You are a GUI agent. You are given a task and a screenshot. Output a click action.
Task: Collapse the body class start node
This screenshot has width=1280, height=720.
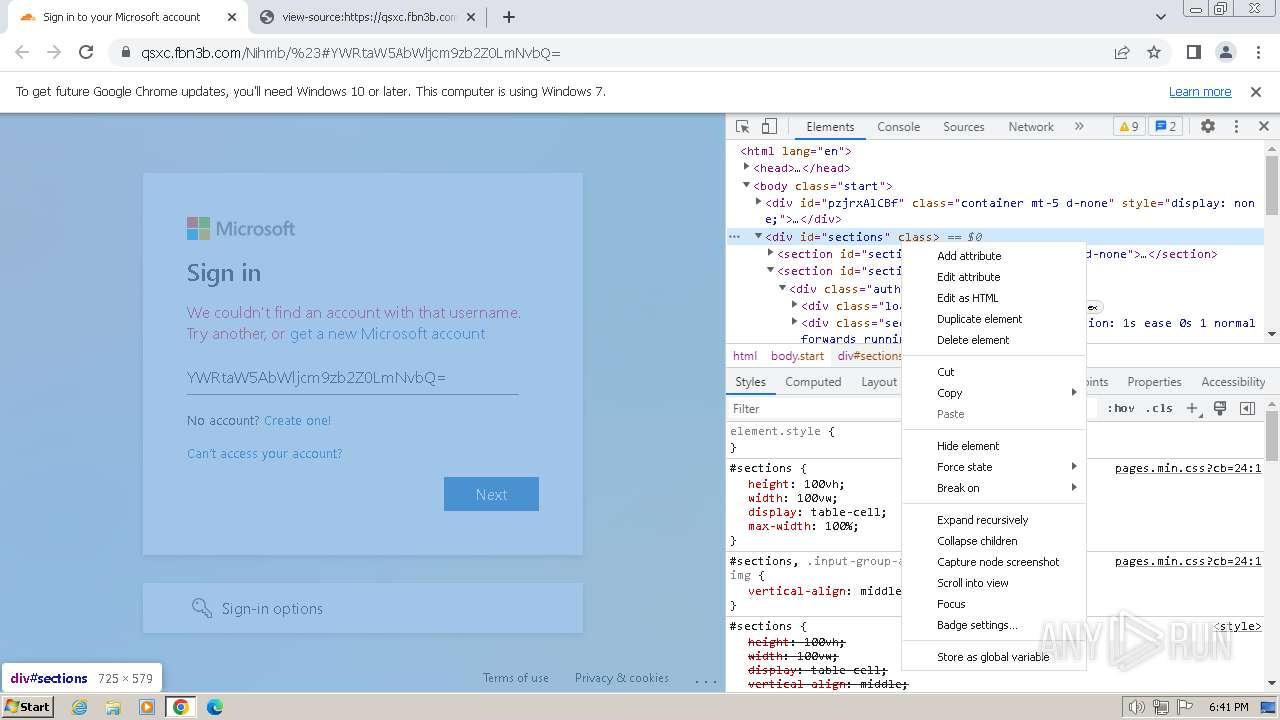(x=746, y=185)
